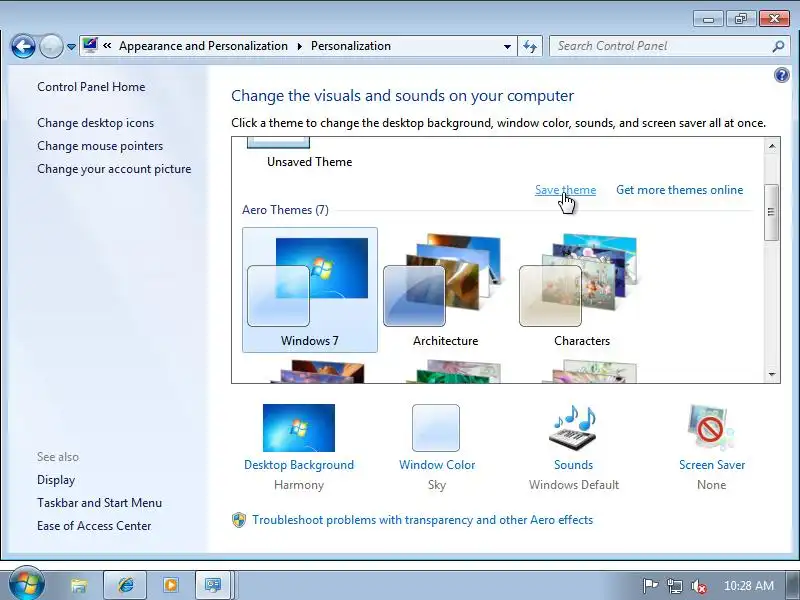800x600 pixels.
Task: Go to Control Panel Home
Action: [91, 87]
